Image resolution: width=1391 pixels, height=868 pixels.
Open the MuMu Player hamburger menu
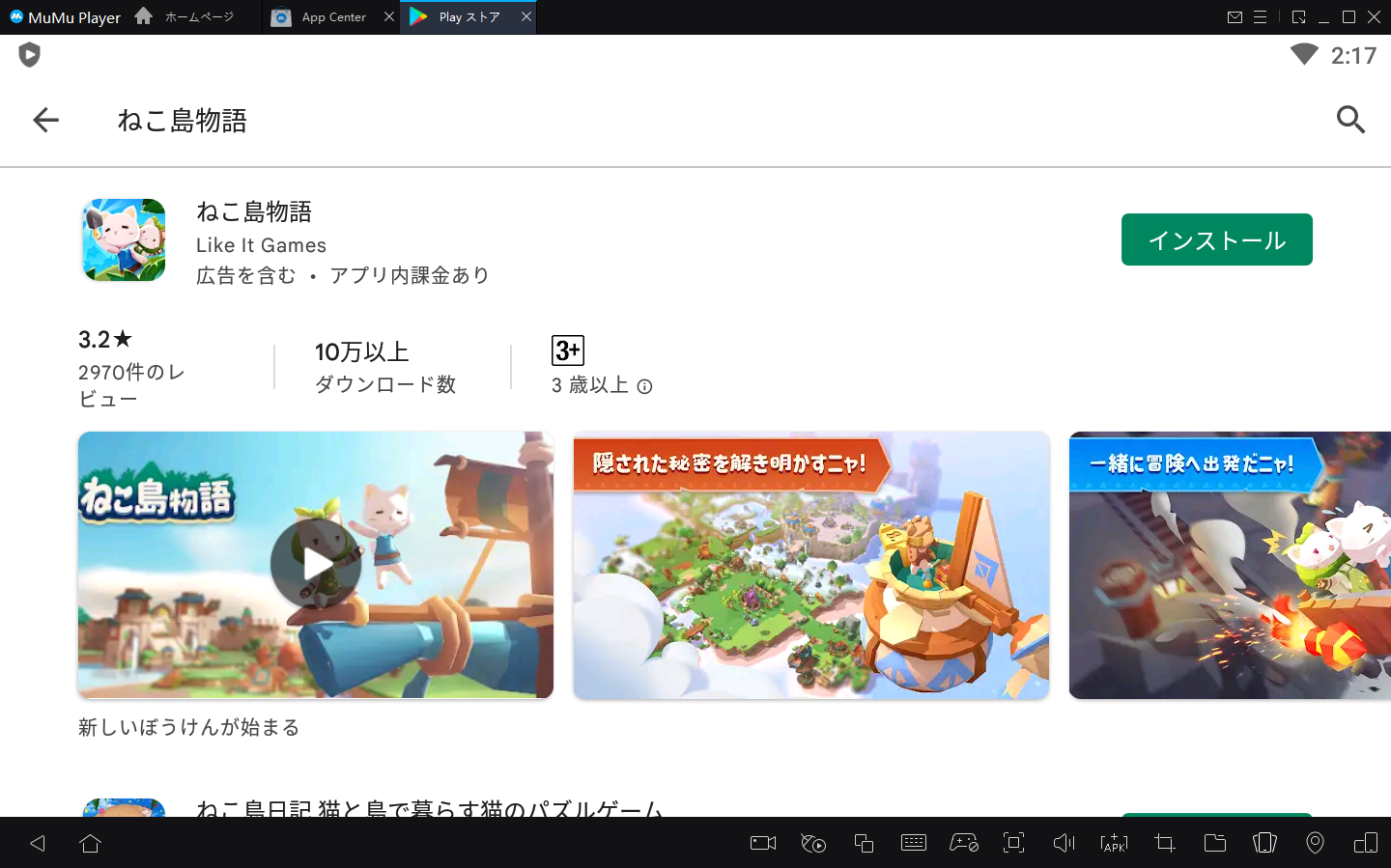(x=1261, y=17)
